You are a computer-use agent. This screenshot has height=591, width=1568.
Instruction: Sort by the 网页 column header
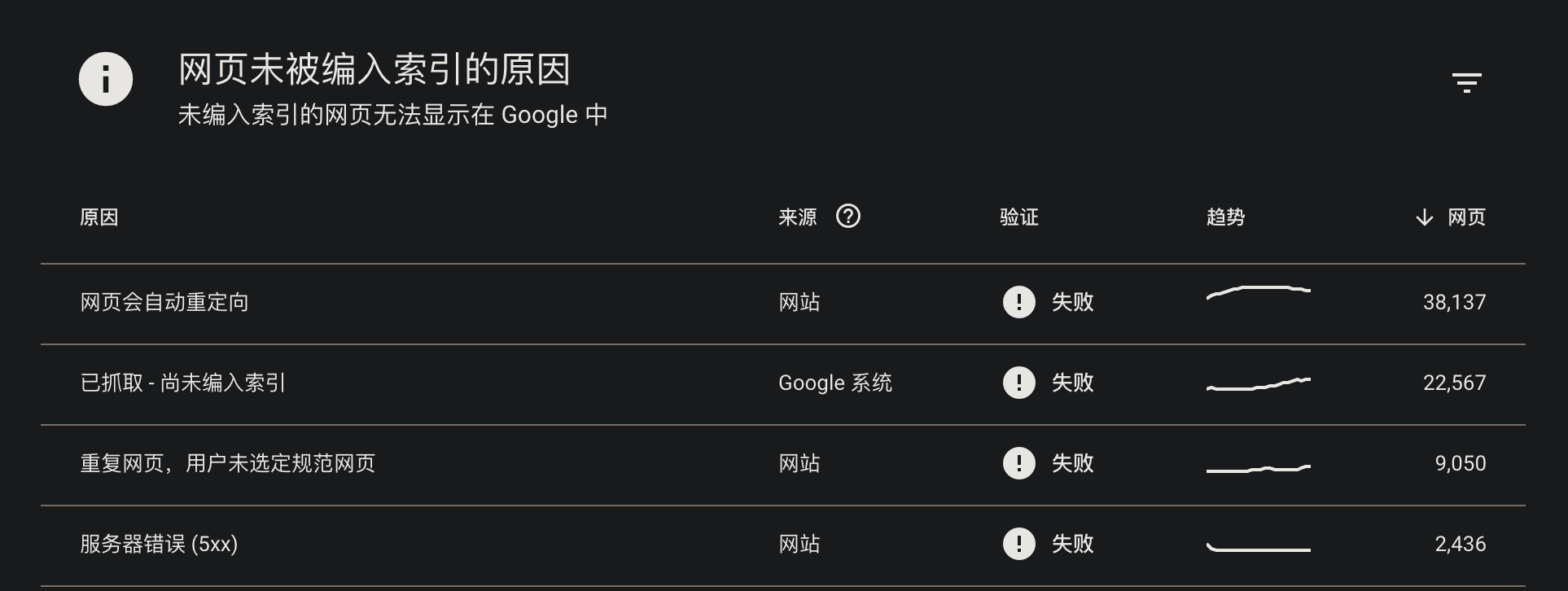click(1466, 217)
